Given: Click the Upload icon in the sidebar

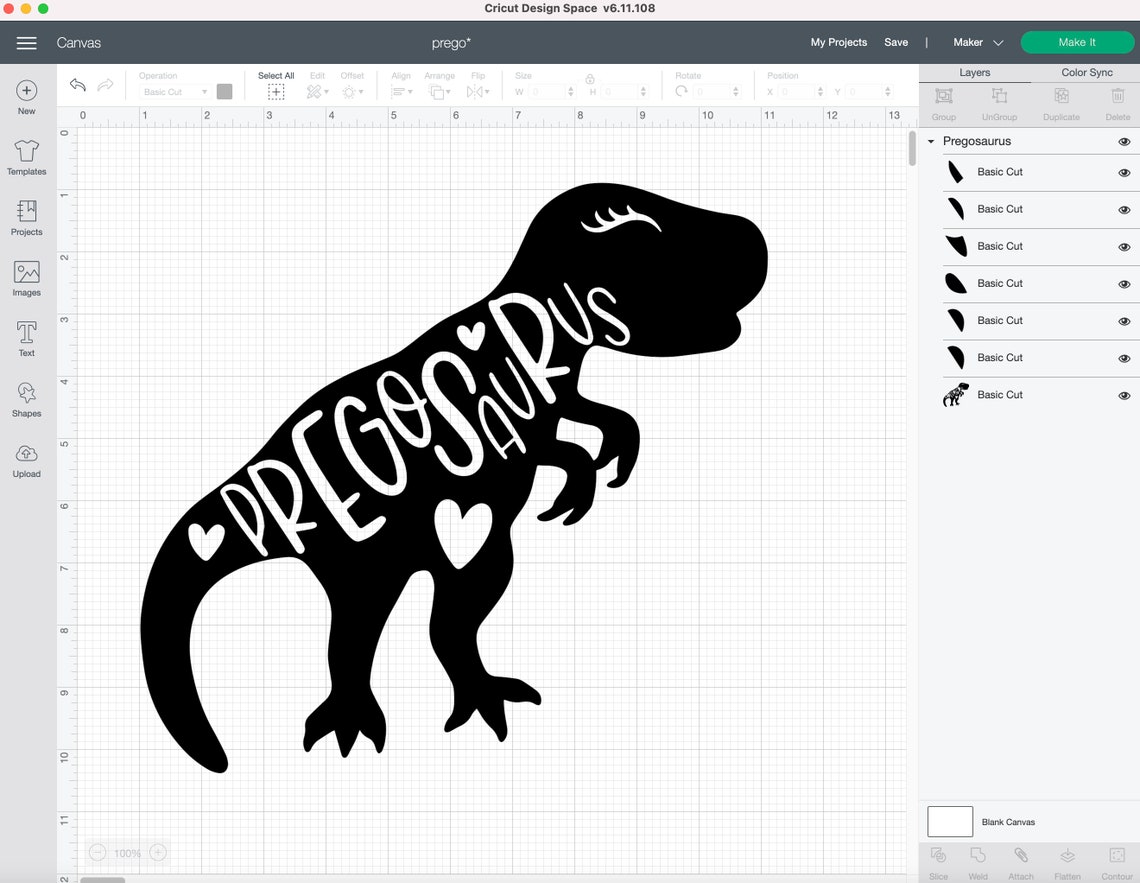Looking at the screenshot, I should [26, 460].
